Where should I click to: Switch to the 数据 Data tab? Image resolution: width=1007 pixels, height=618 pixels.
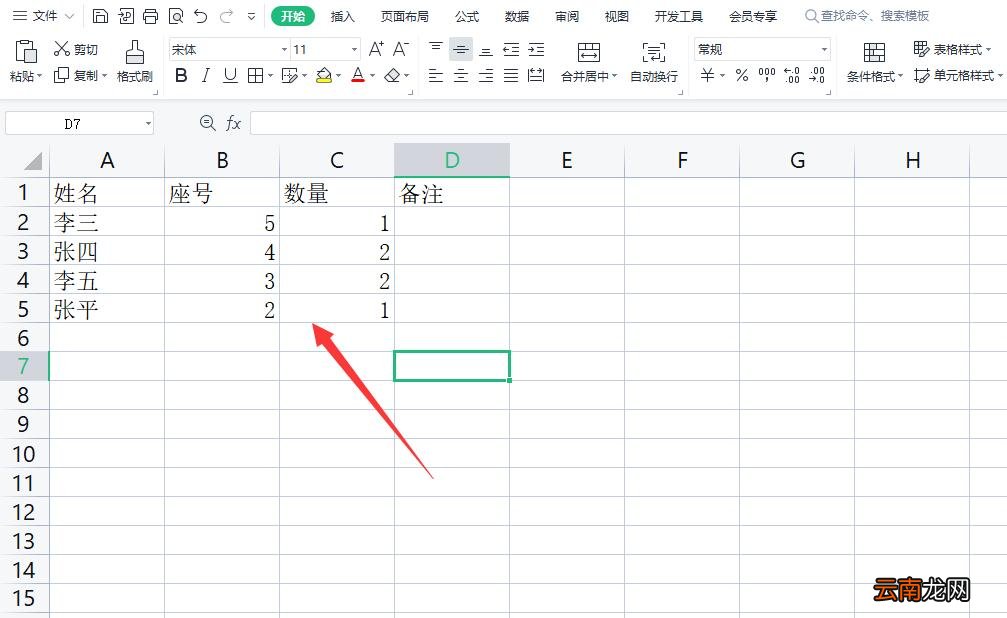tap(517, 16)
